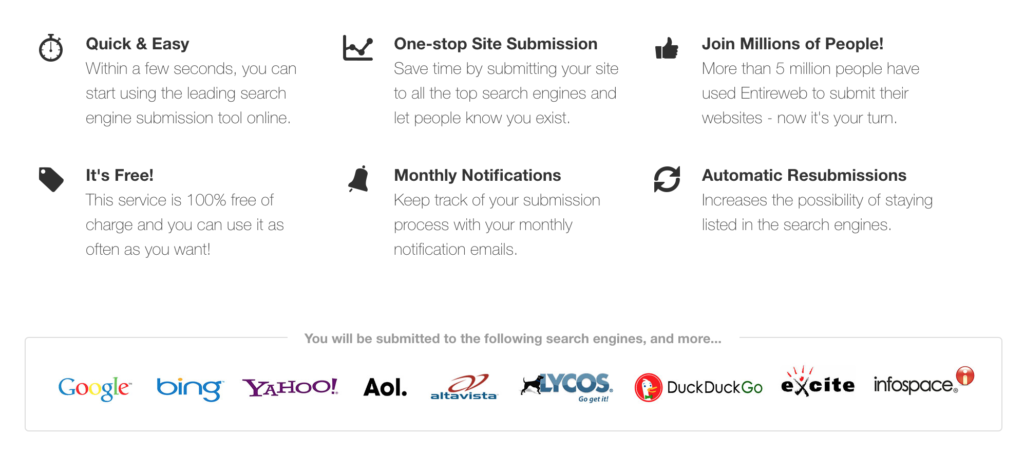Select the Excite logo

pos(818,381)
